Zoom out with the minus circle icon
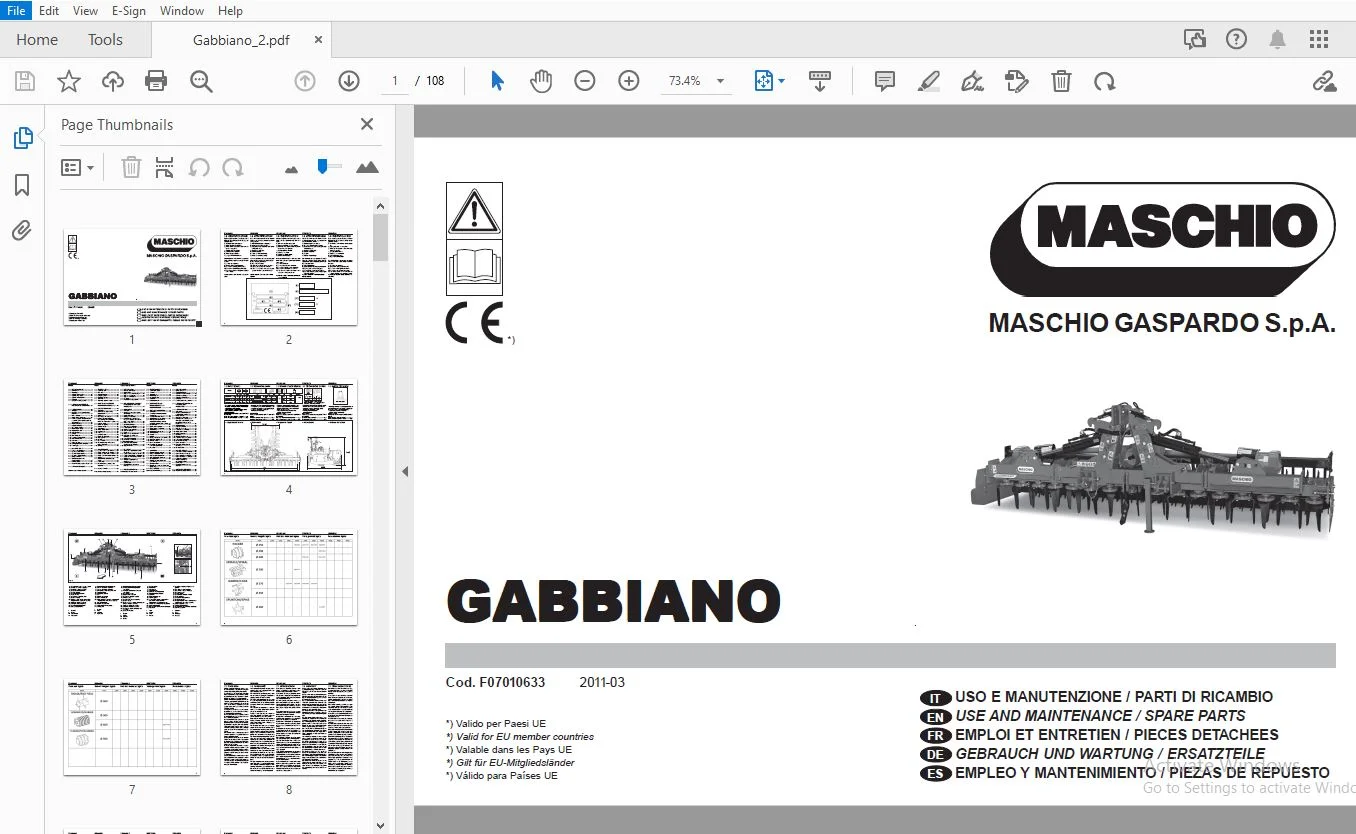 point(585,81)
